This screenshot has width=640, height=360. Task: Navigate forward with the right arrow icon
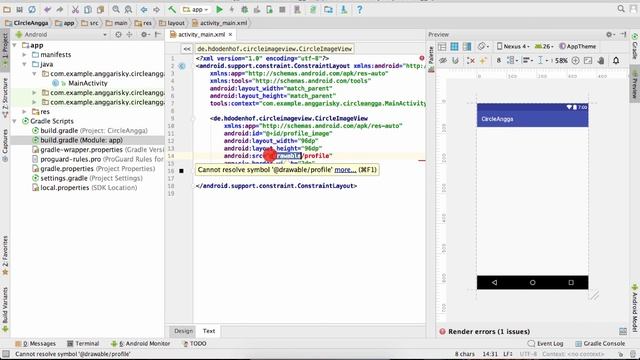pyautogui.click(x=156, y=9)
